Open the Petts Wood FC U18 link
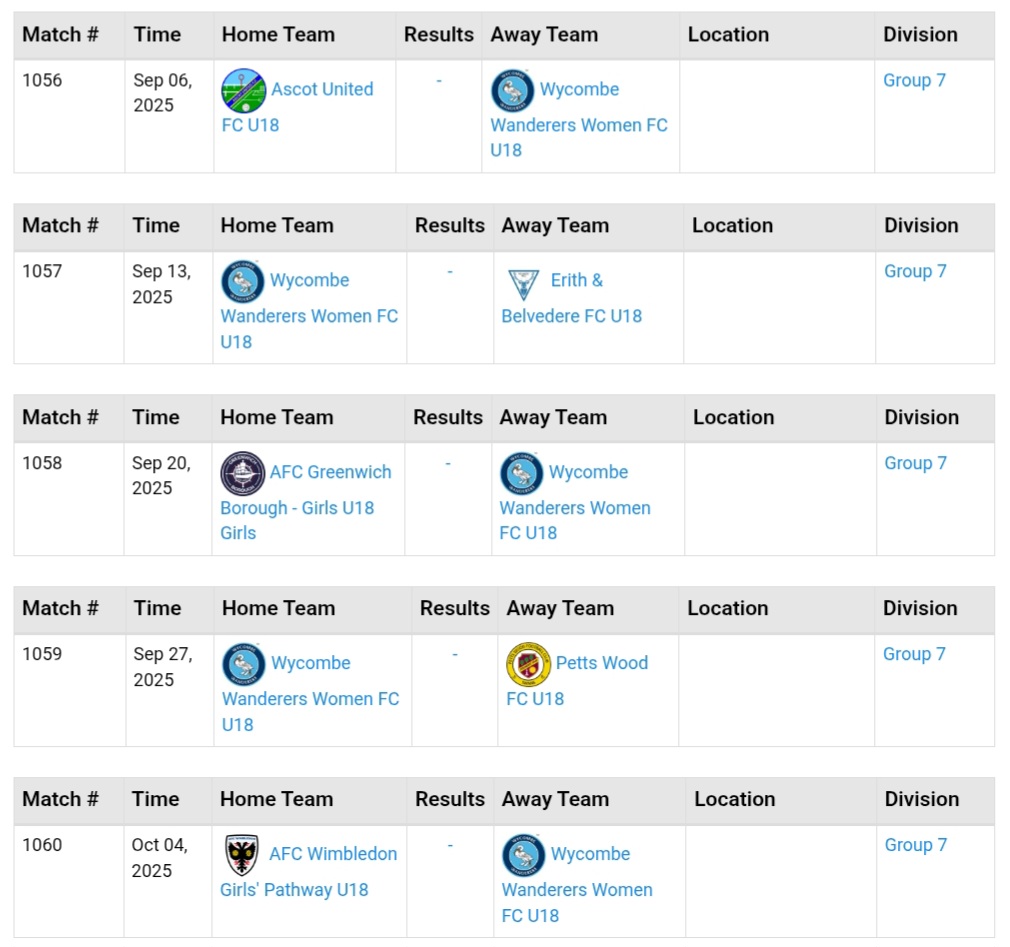This screenshot has height=947, width=1010. (x=601, y=663)
